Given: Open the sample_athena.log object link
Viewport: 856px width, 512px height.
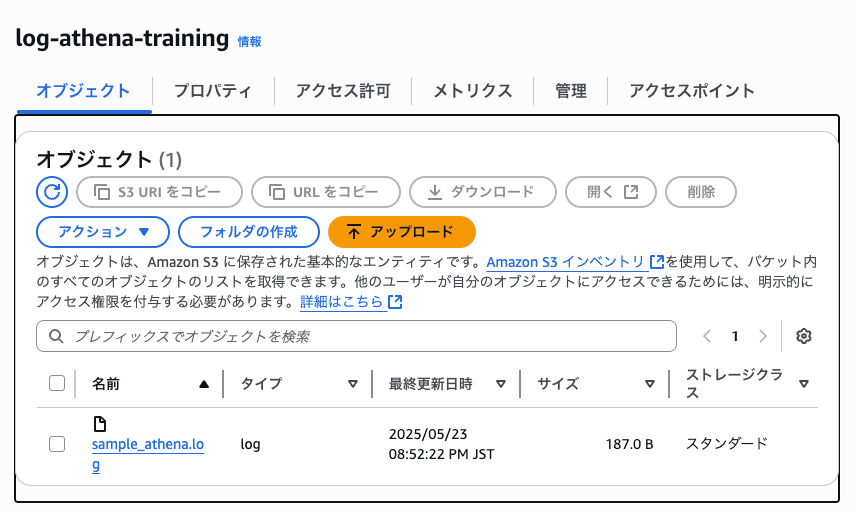Looking at the screenshot, I should (x=147, y=454).
